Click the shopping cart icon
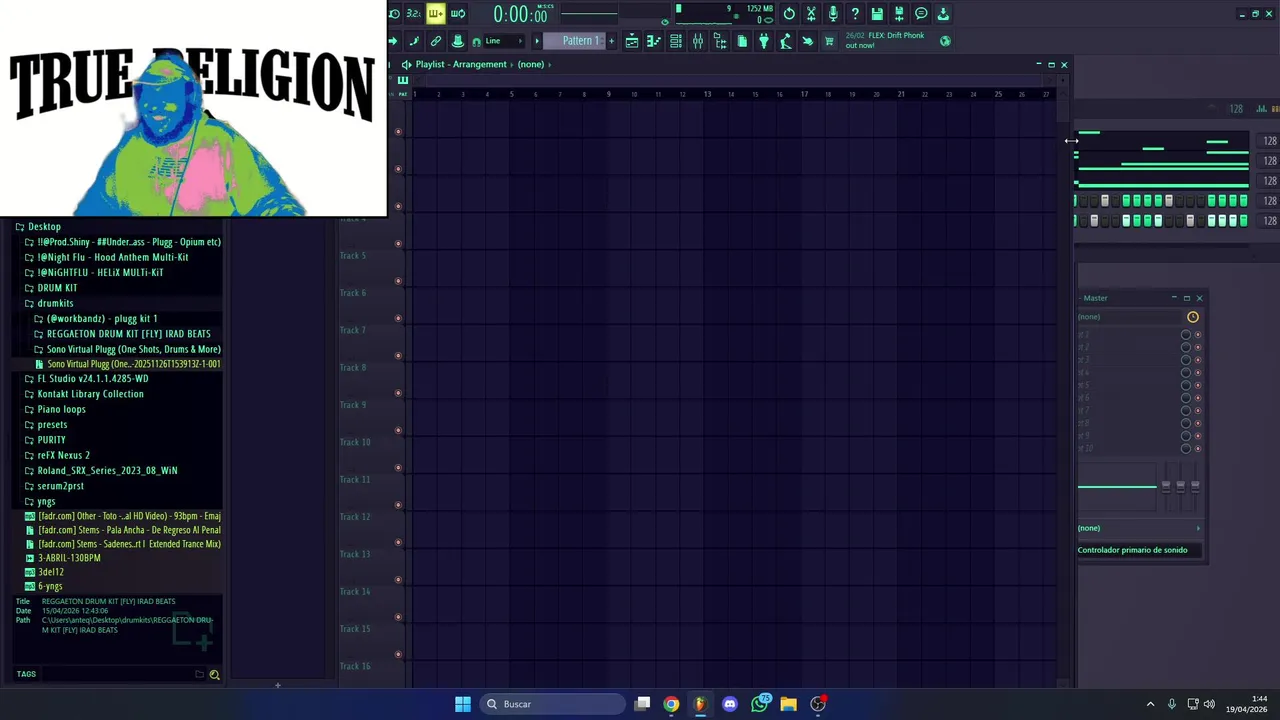 tap(829, 41)
